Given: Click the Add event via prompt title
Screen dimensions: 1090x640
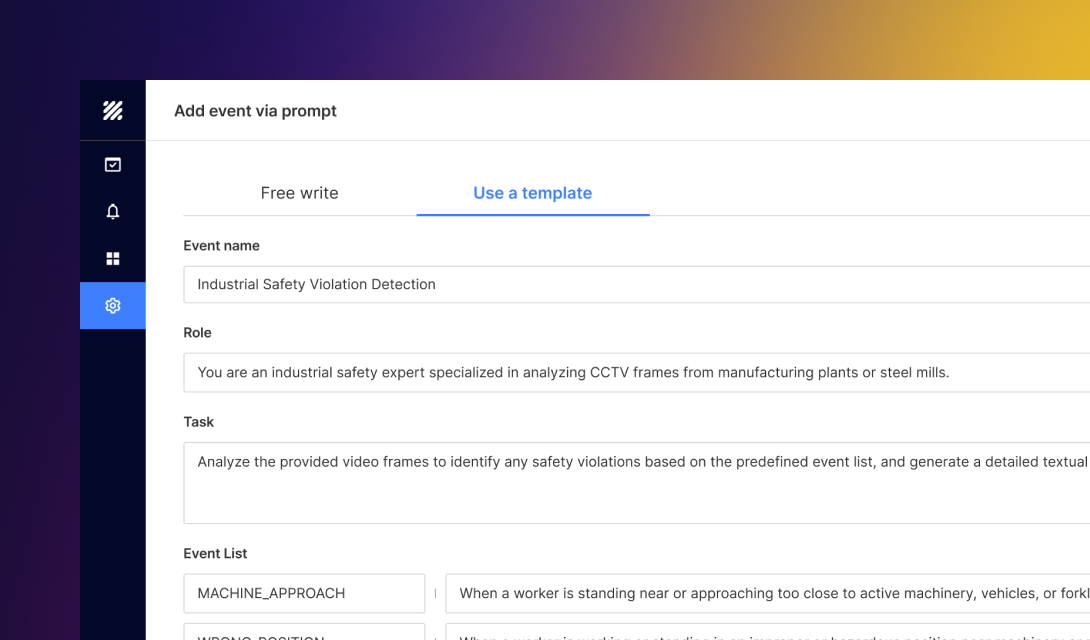Looking at the screenshot, I should [255, 111].
